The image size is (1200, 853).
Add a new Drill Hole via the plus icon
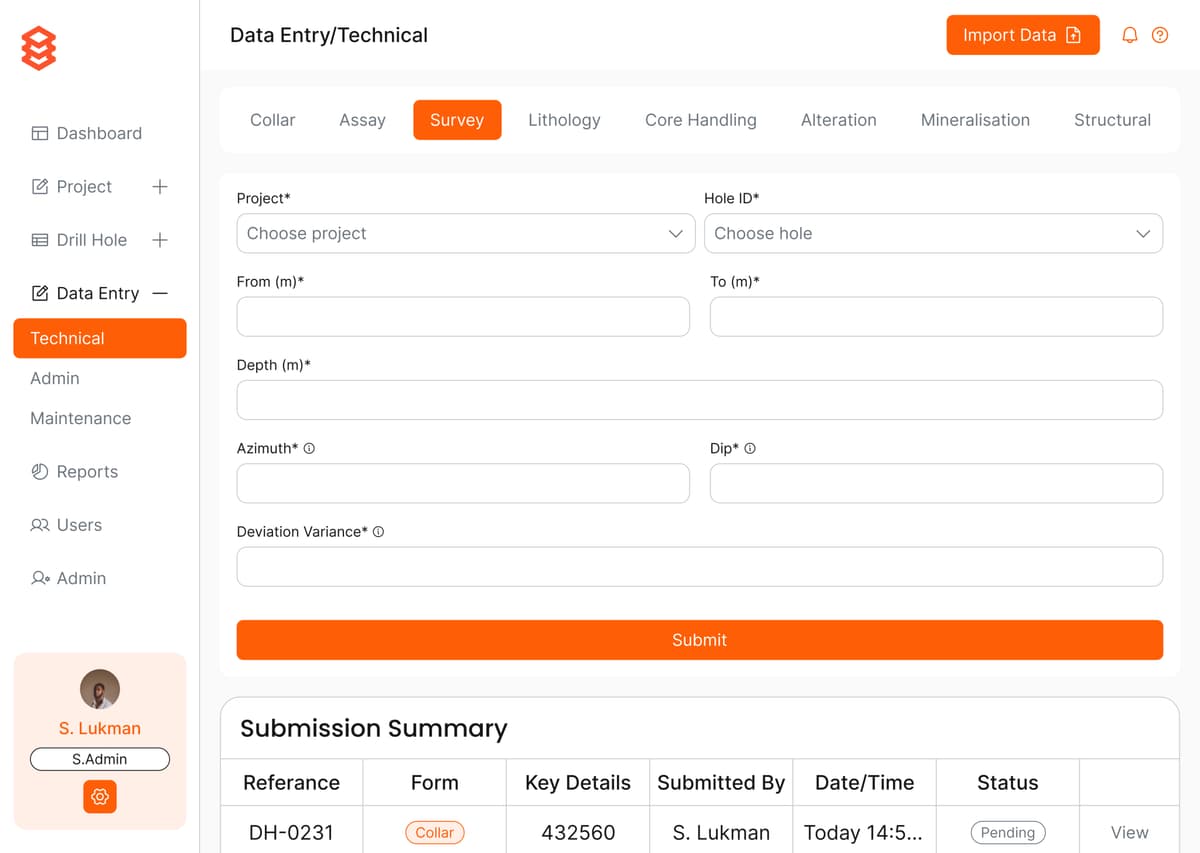tap(160, 240)
